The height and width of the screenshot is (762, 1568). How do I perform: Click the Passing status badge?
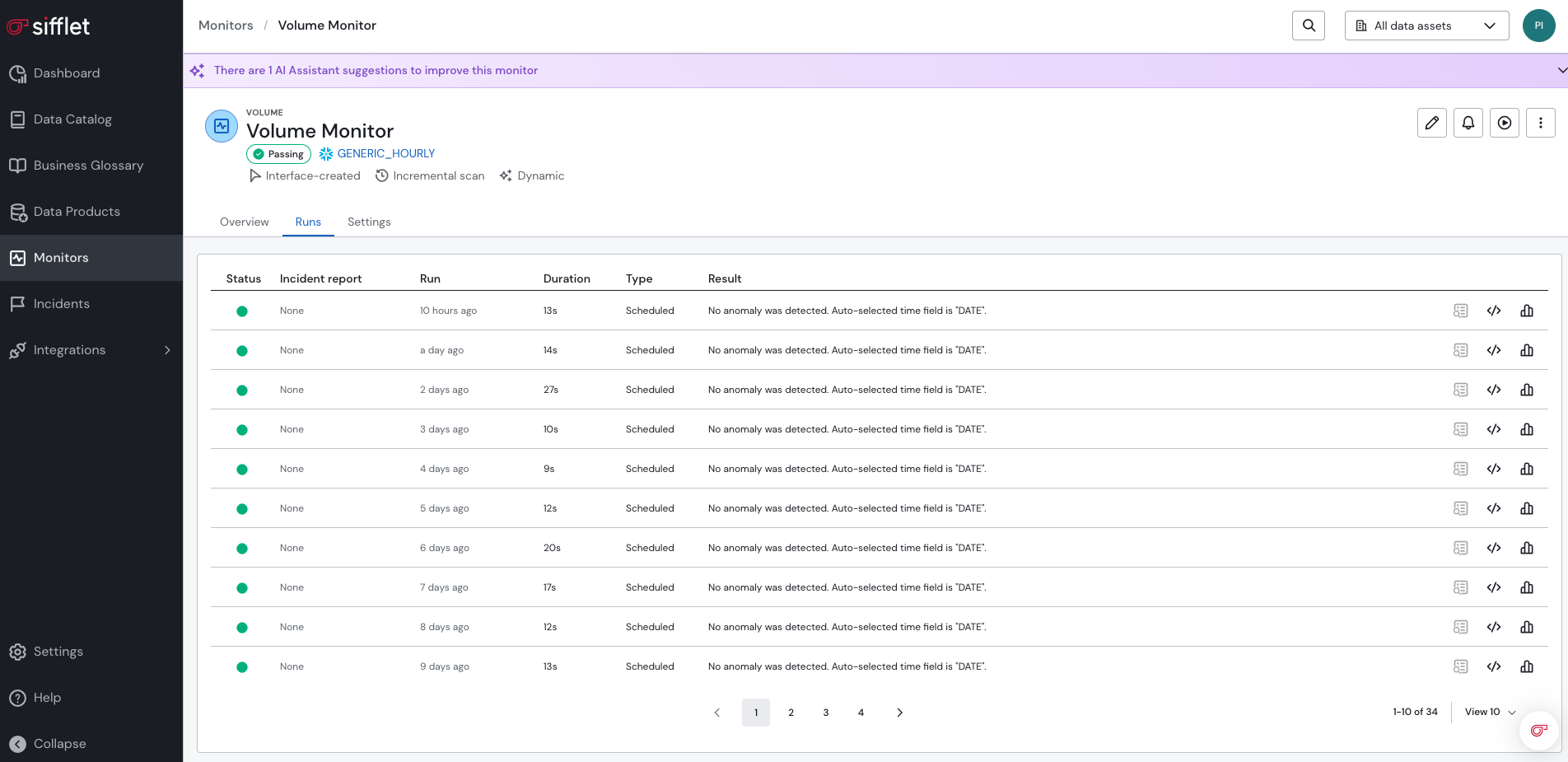(x=278, y=154)
